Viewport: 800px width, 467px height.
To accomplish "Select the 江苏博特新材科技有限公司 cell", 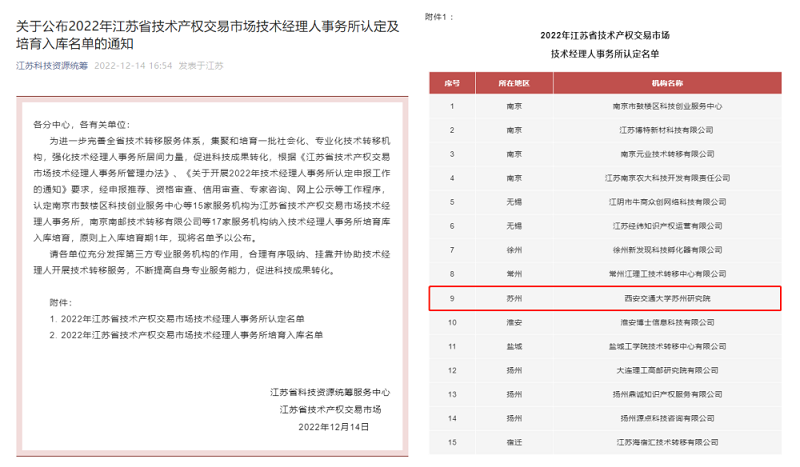I will [666, 130].
